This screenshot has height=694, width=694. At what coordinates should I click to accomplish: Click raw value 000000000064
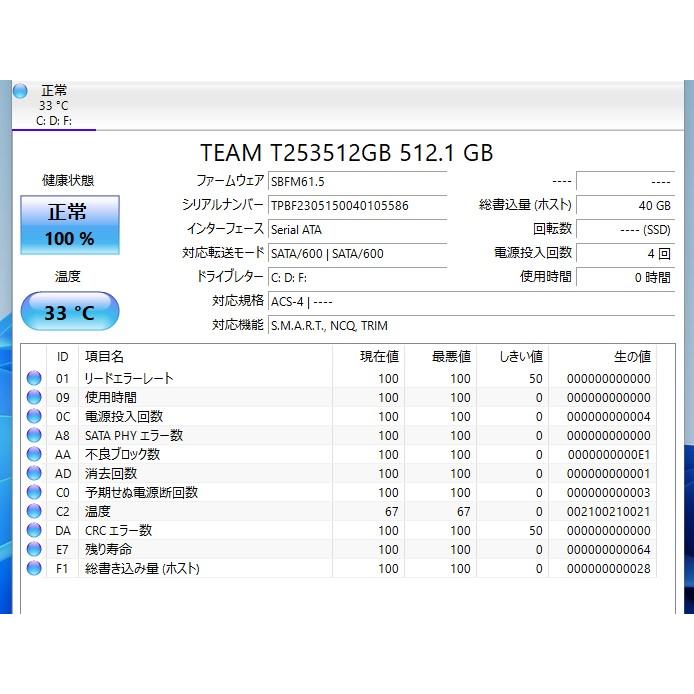(x=609, y=549)
